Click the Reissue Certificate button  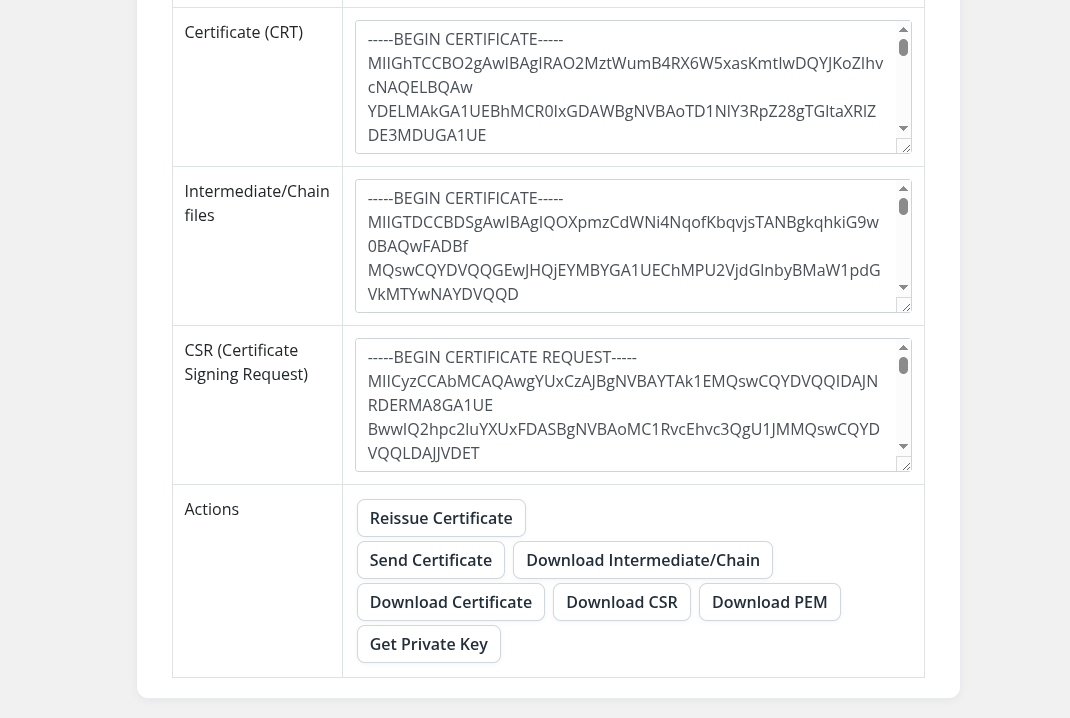[441, 518]
